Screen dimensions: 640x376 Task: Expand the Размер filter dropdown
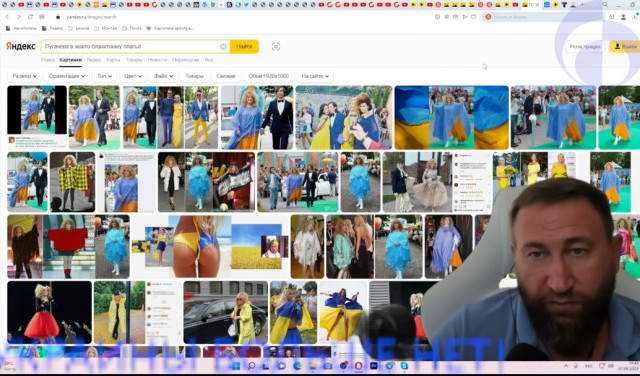24,76
